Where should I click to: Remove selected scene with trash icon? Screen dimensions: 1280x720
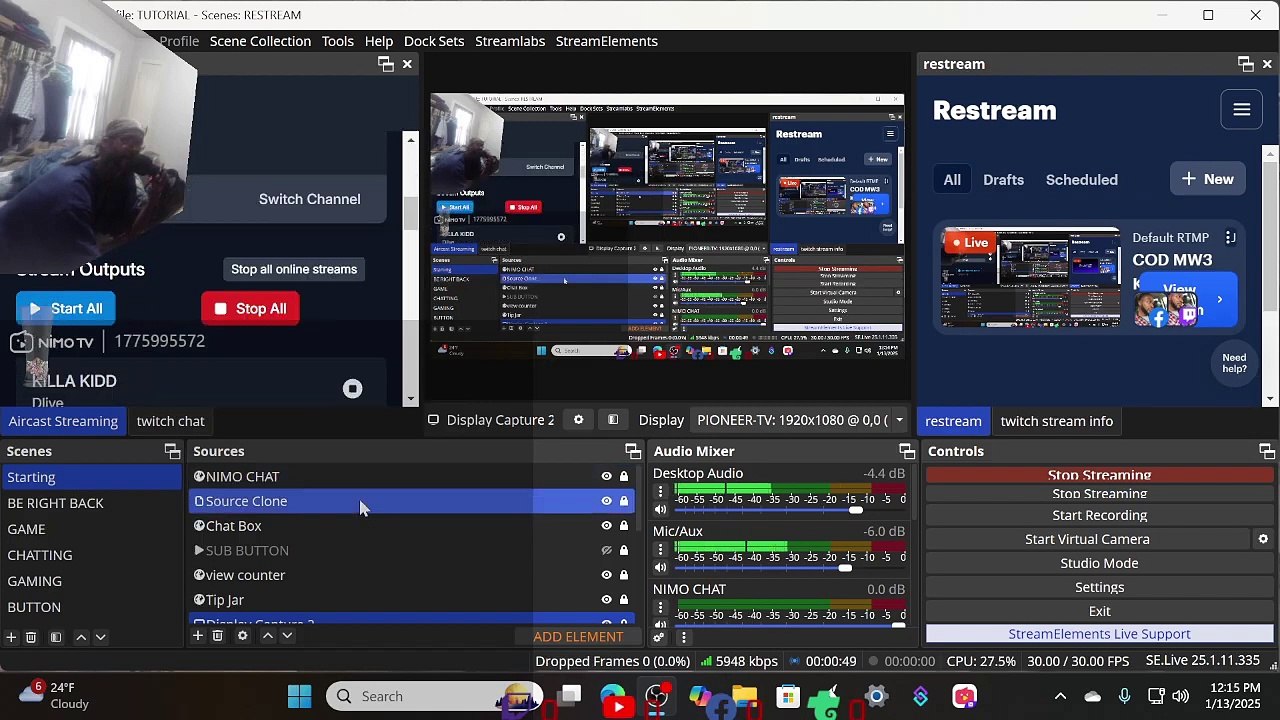[31, 637]
